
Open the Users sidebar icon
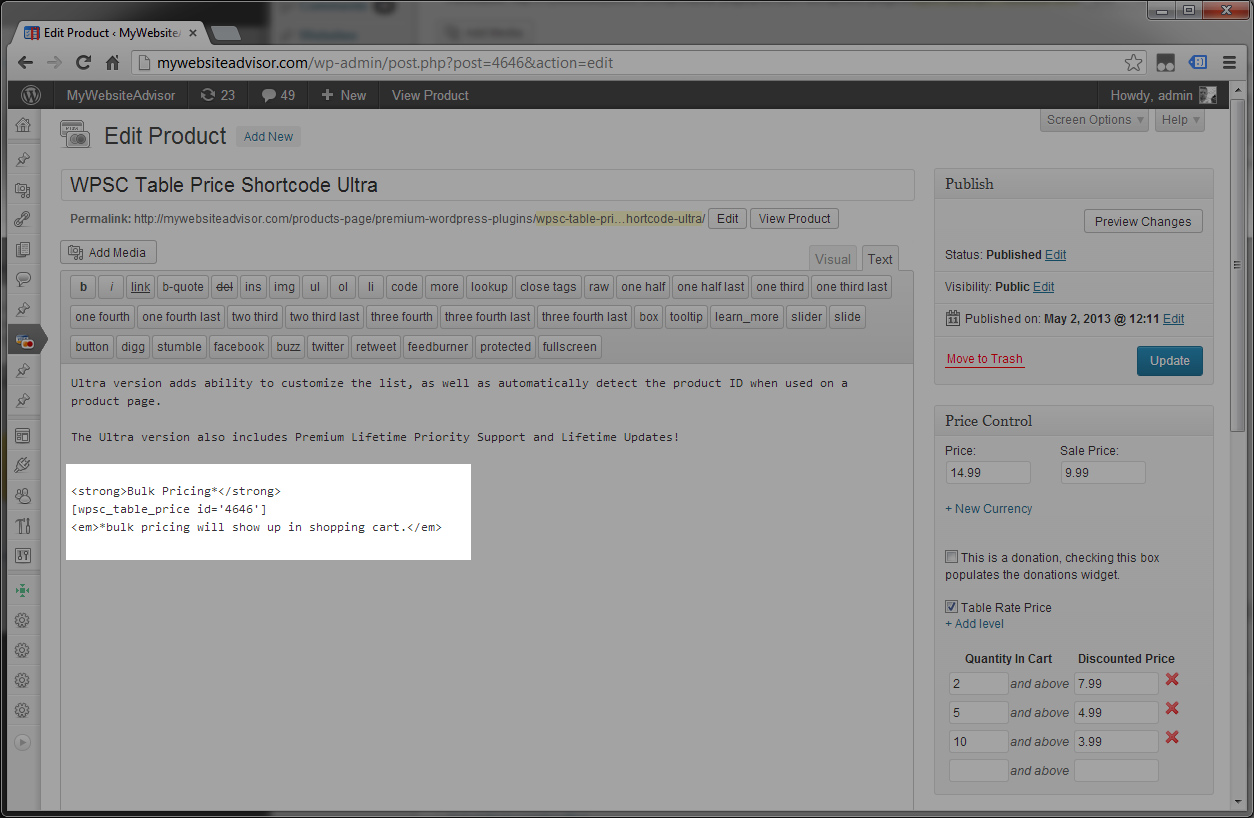(x=22, y=495)
